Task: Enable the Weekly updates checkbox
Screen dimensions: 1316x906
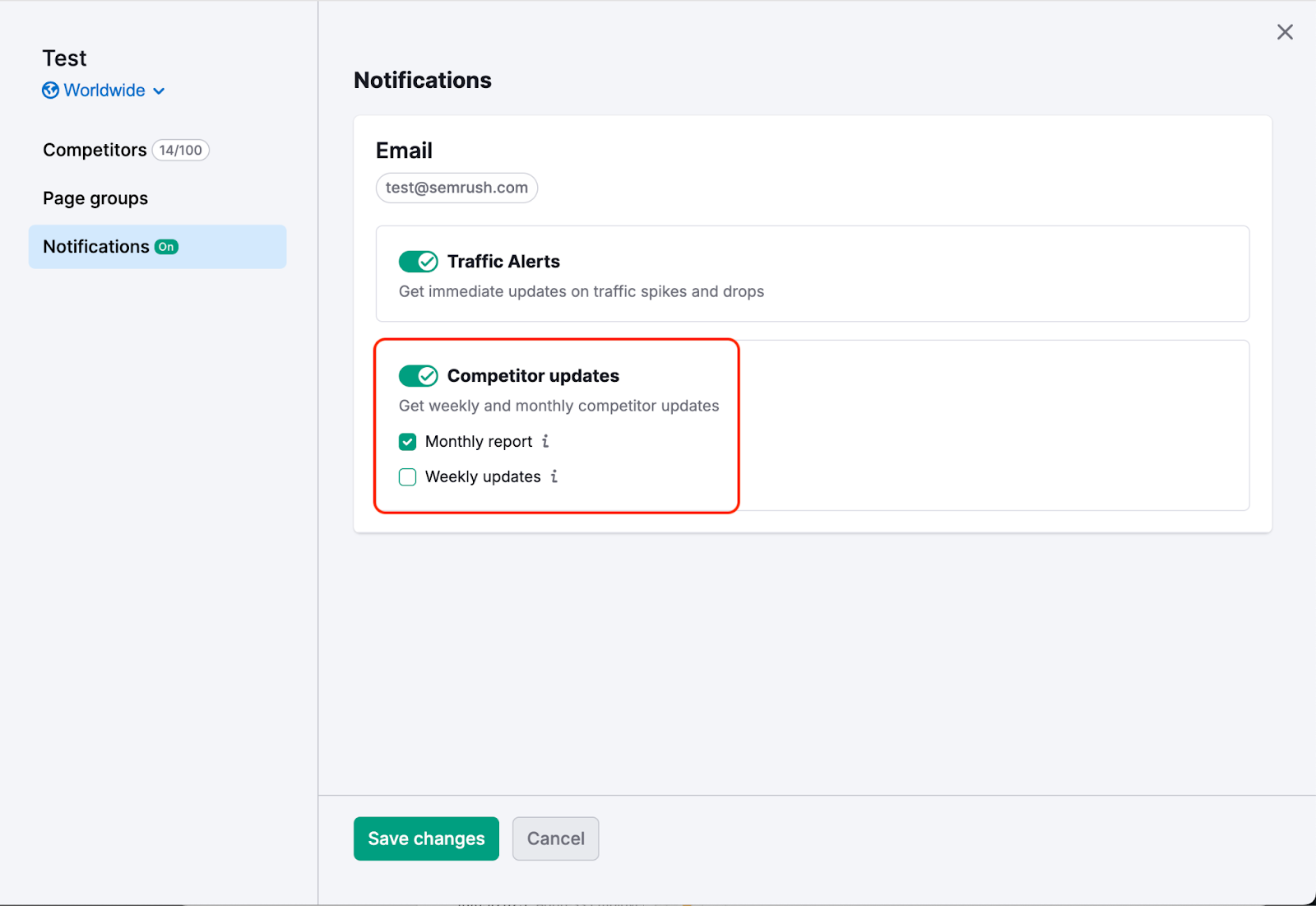Action: pos(407,477)
